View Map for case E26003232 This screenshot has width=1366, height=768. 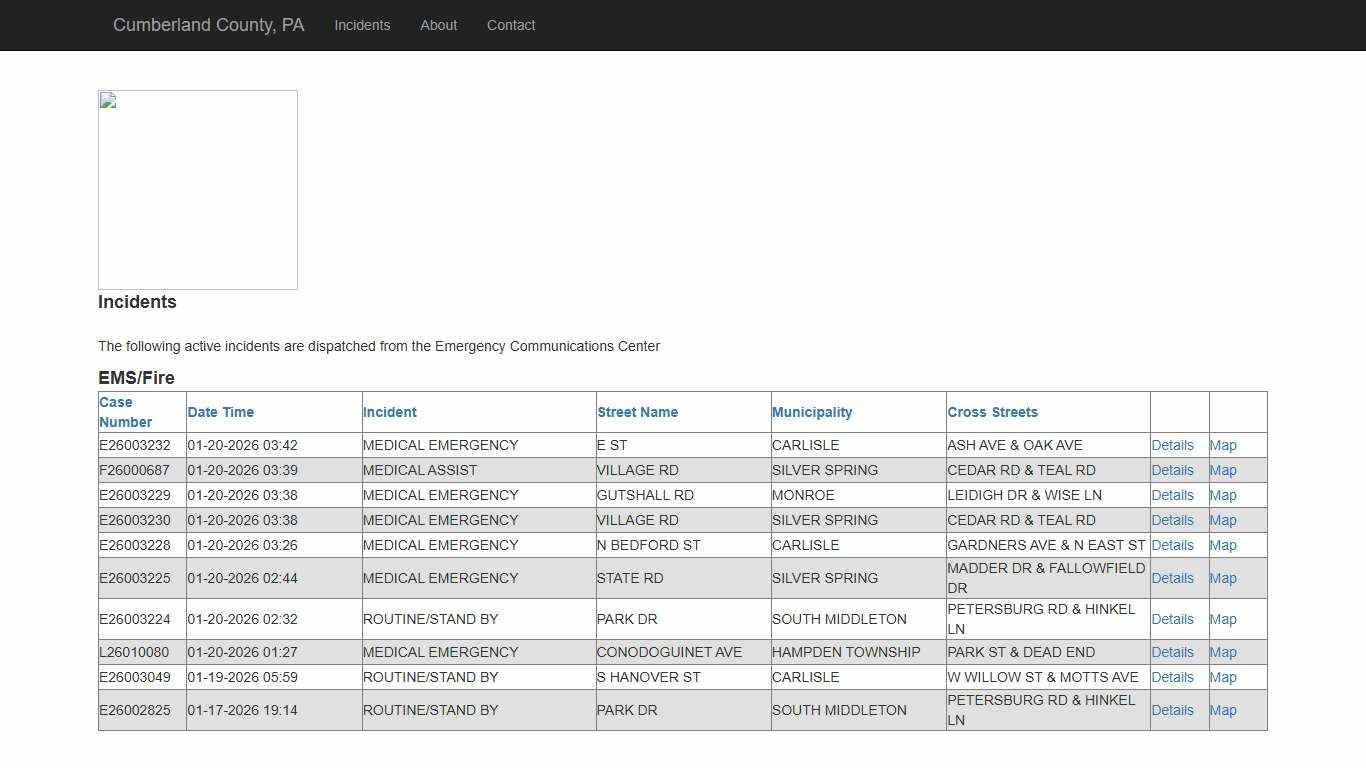coord(1223,445)
